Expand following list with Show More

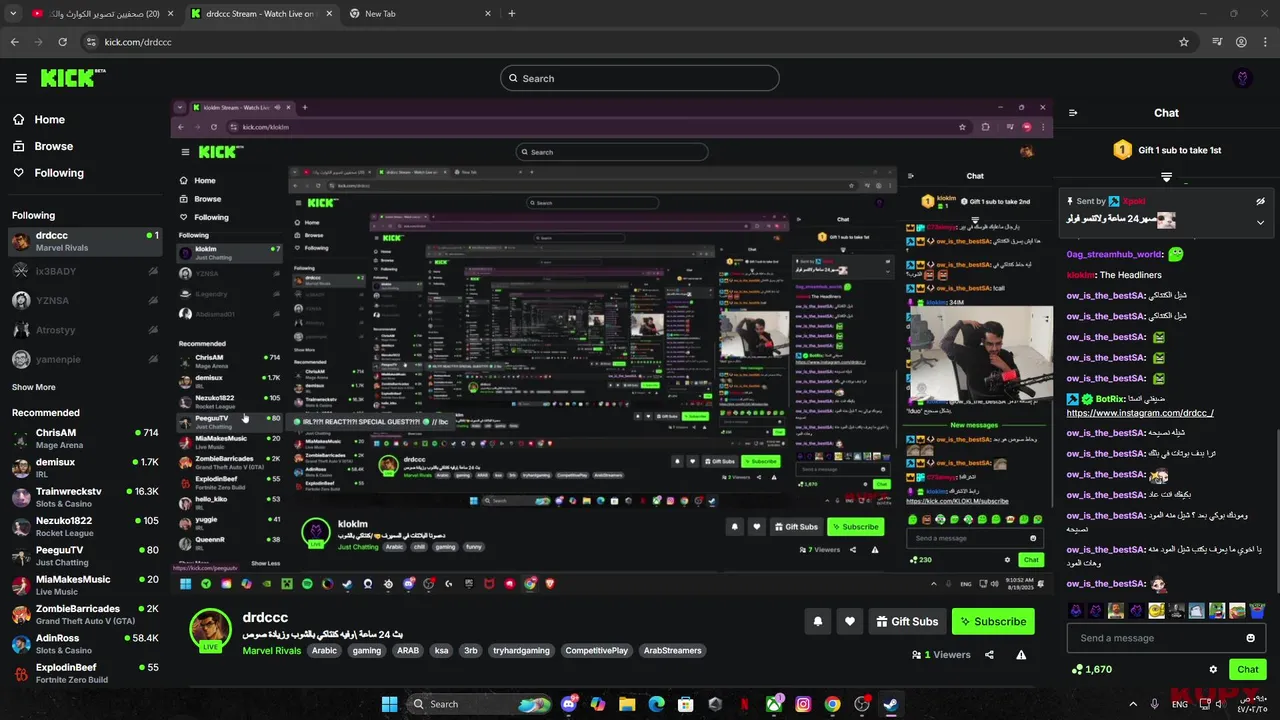click(34, 387)
